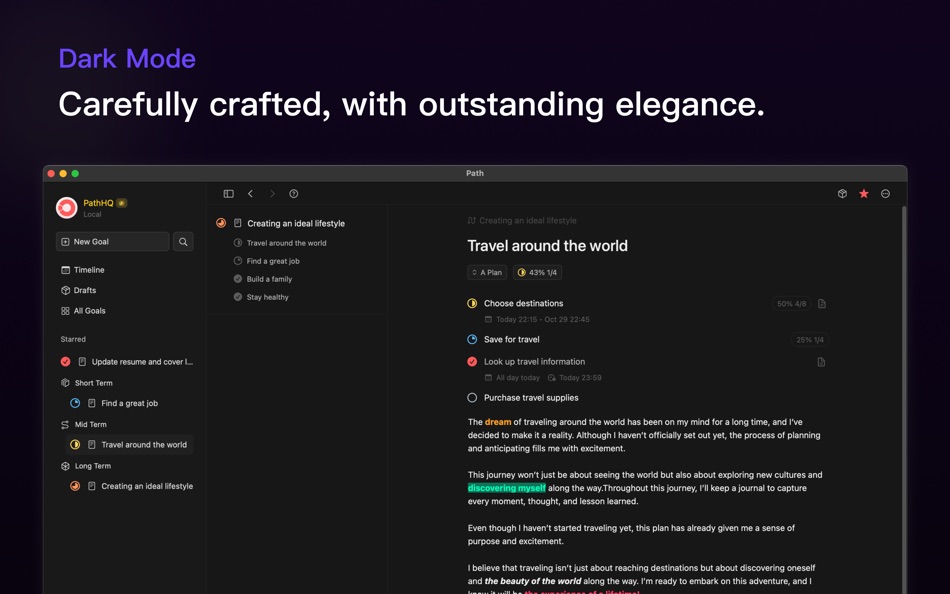This screenshot has height=594, width=950.
Task: Open note icon beside Choose destinations
Action: click(822, 304)
